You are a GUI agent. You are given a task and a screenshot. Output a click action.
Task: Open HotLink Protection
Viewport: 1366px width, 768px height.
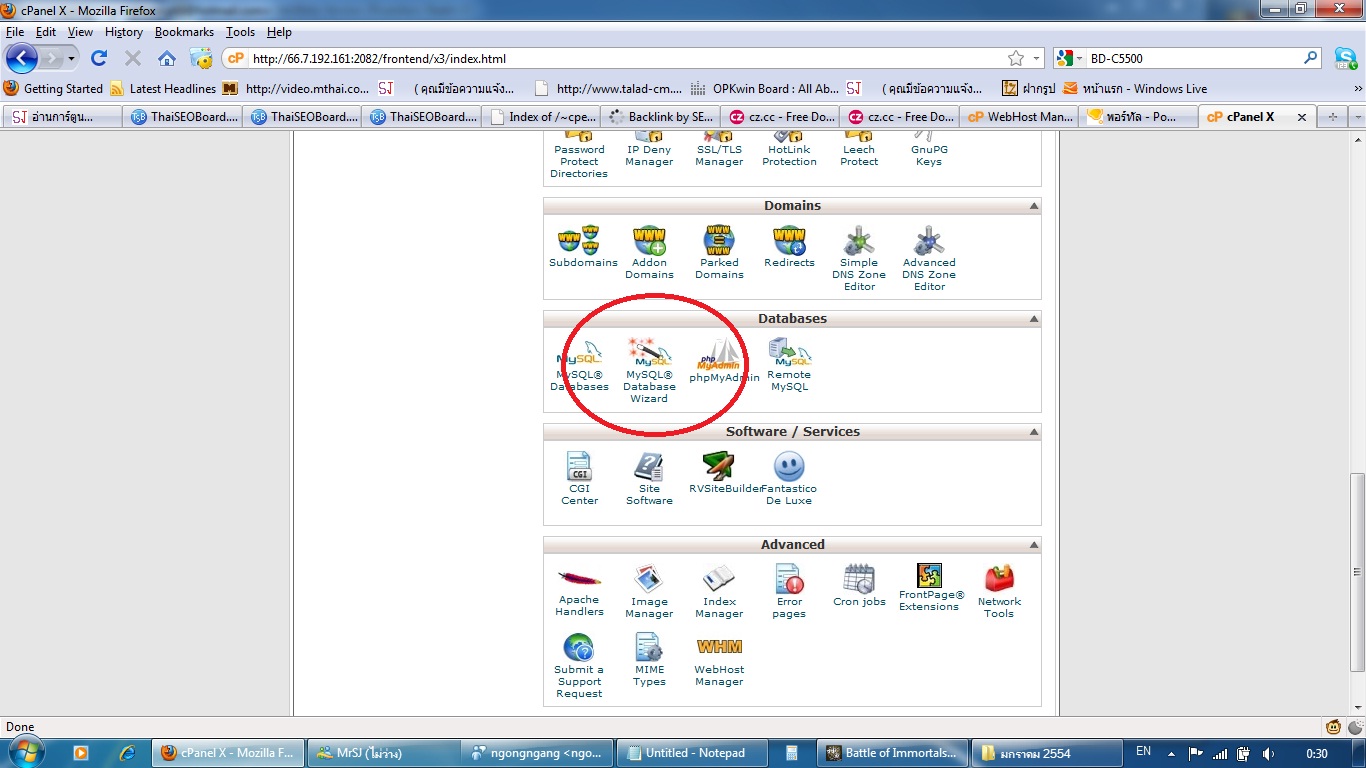click(x=789, y=148)
